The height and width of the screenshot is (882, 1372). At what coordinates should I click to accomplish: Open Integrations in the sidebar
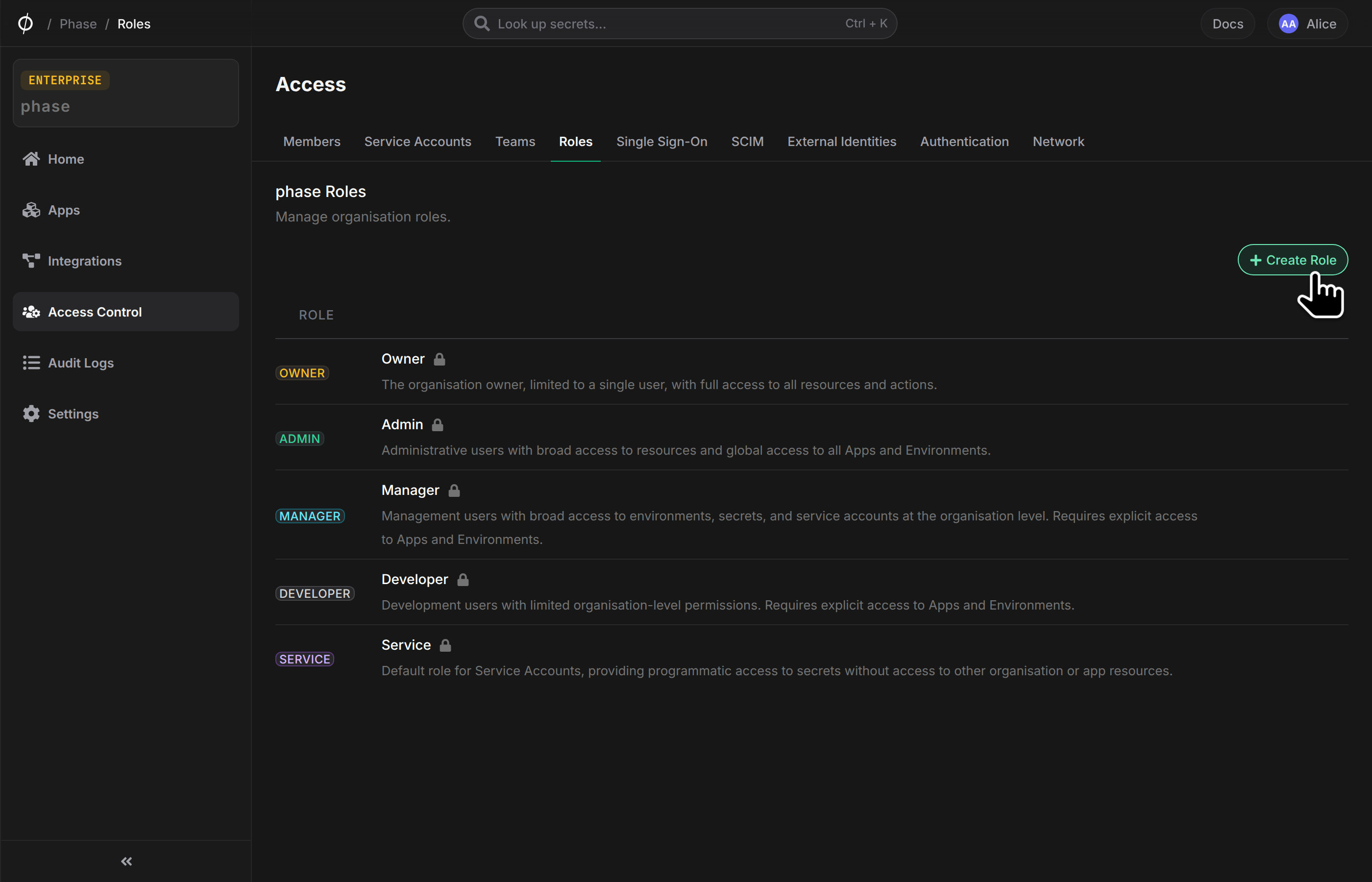[x=125, y=261]
